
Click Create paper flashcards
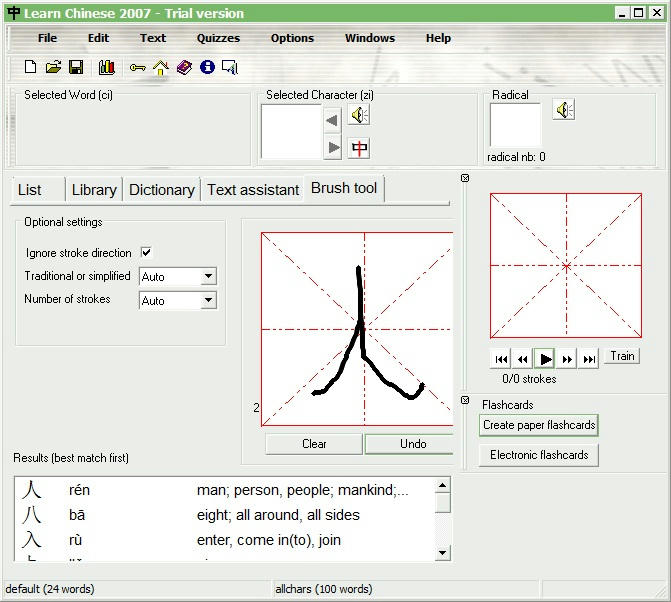tap(539, 425)
